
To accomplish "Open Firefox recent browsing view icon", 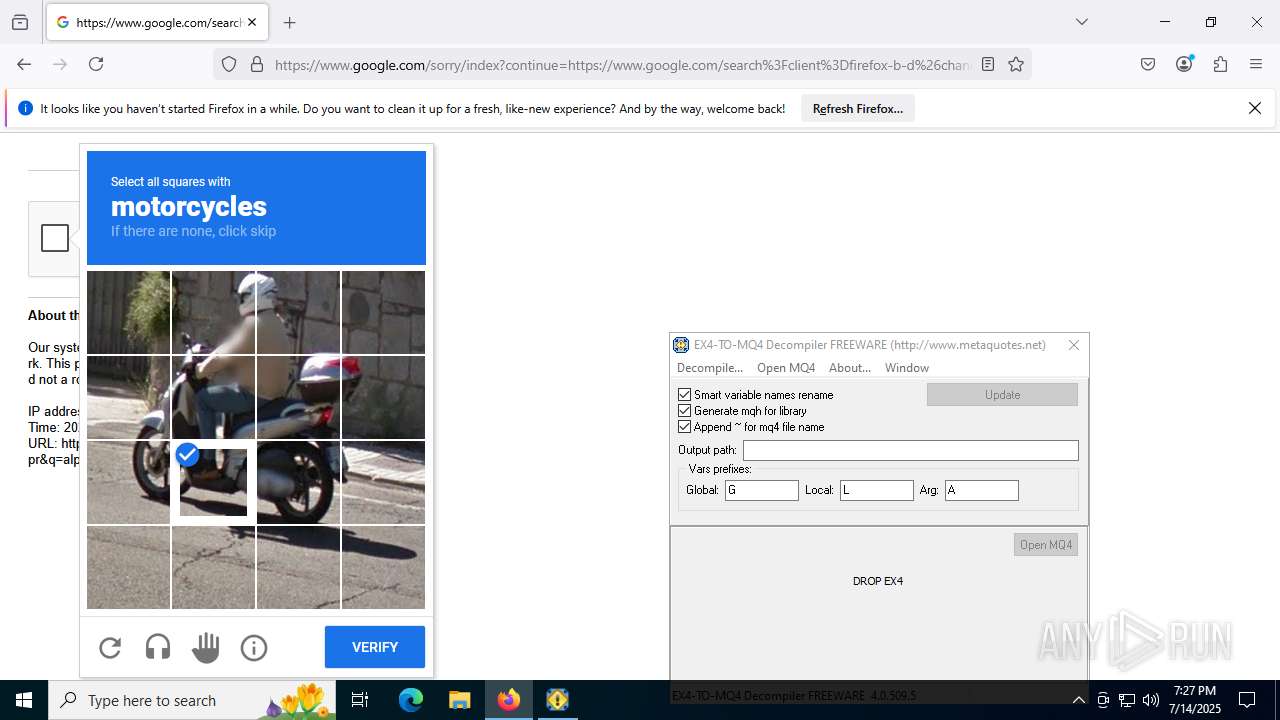I will (20, 22).
